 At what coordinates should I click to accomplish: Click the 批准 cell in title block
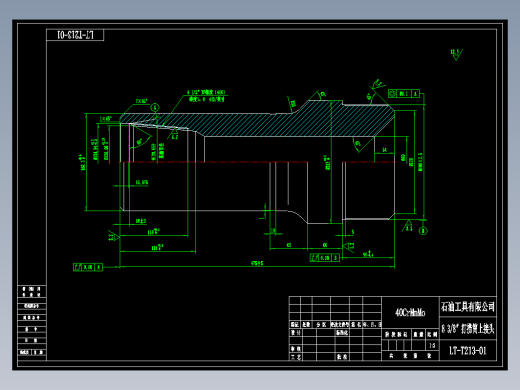coord(342,357)
